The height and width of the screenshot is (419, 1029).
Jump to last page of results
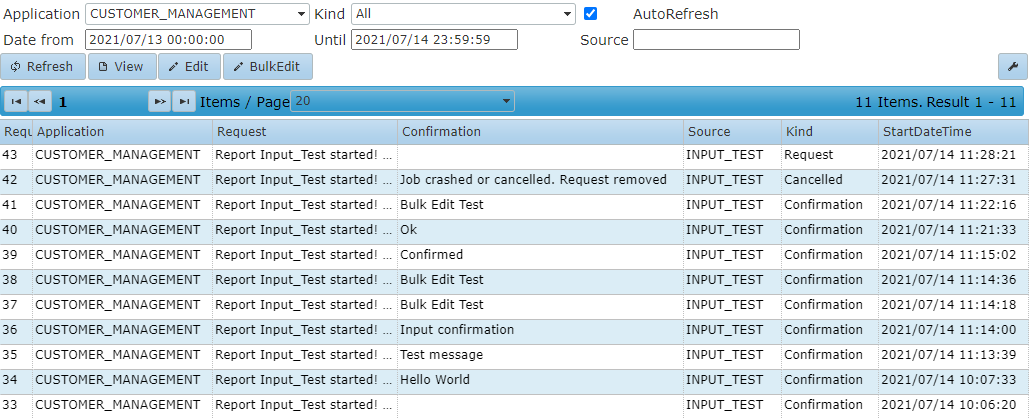(184, 101)
